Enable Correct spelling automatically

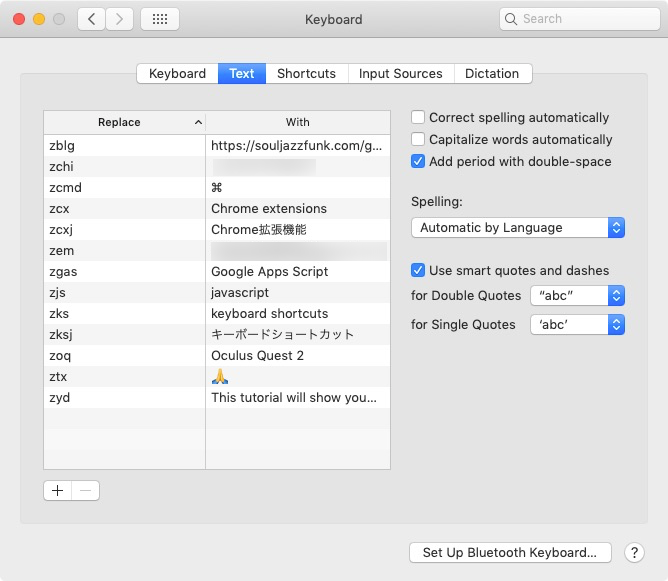tap(418, 118)
